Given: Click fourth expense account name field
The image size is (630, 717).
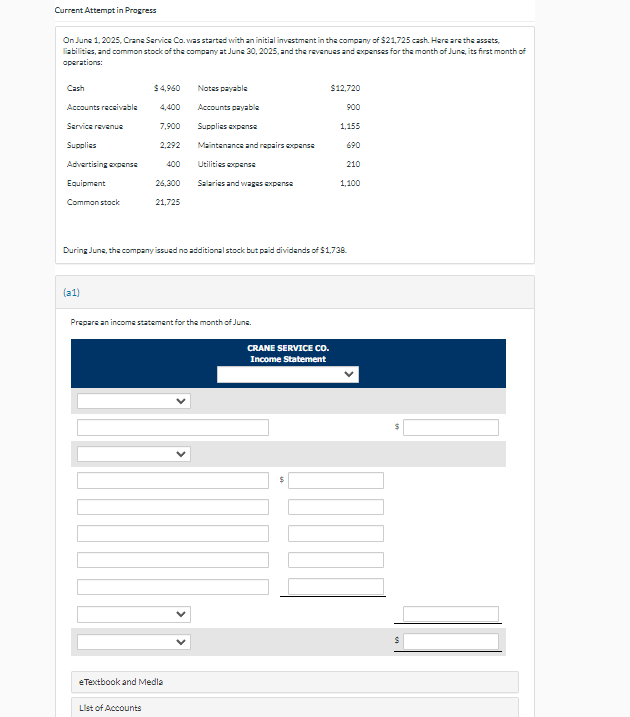Looking at the screenshot, I should 173,560.
